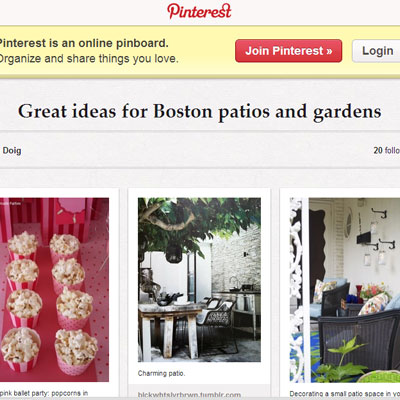
Task: Open the small patio space pin image
Action: click(345, 290)
